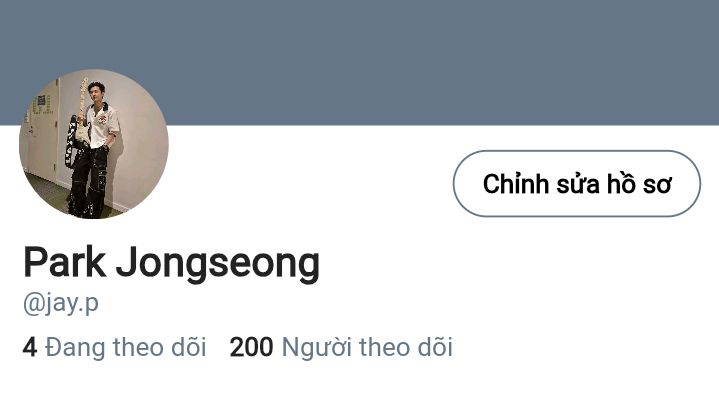The image size is (719, 408).
Task: Click the following count number 4
Action: 29,347
